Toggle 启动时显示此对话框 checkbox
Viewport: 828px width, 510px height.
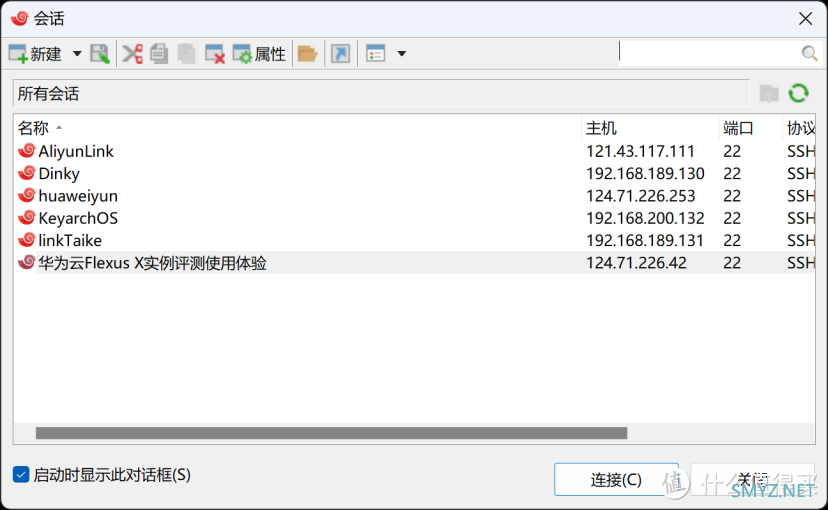tap(21, 475)
